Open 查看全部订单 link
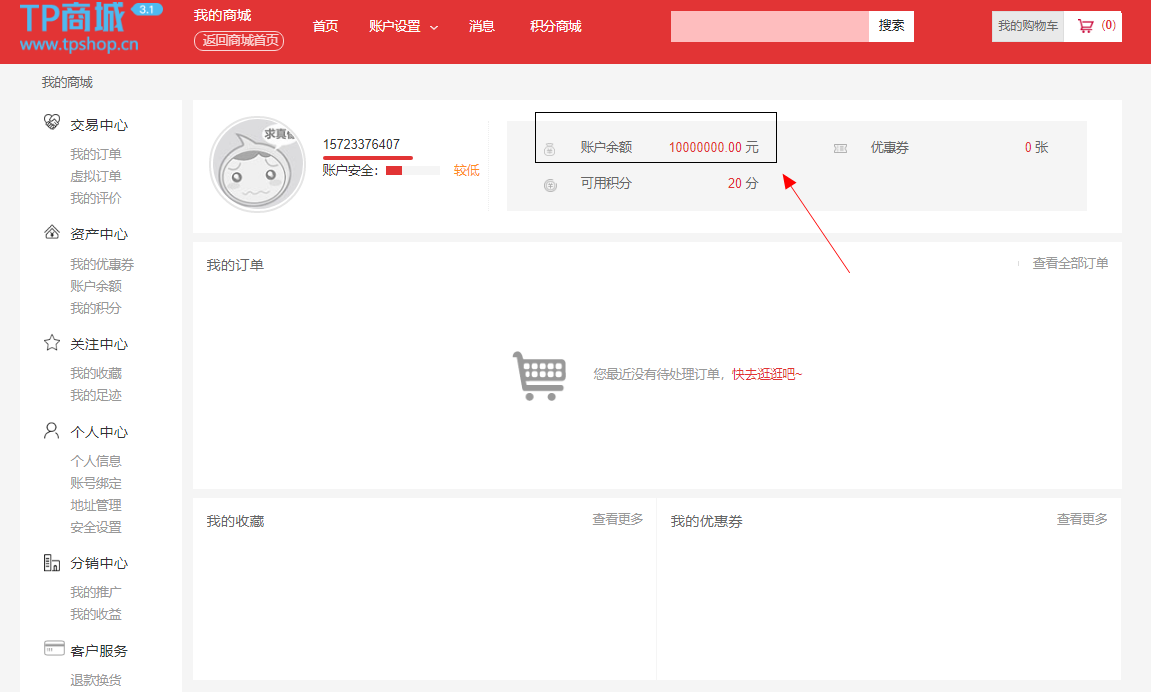Viewport: 1151px width, 692px height. click(1070, 263)
